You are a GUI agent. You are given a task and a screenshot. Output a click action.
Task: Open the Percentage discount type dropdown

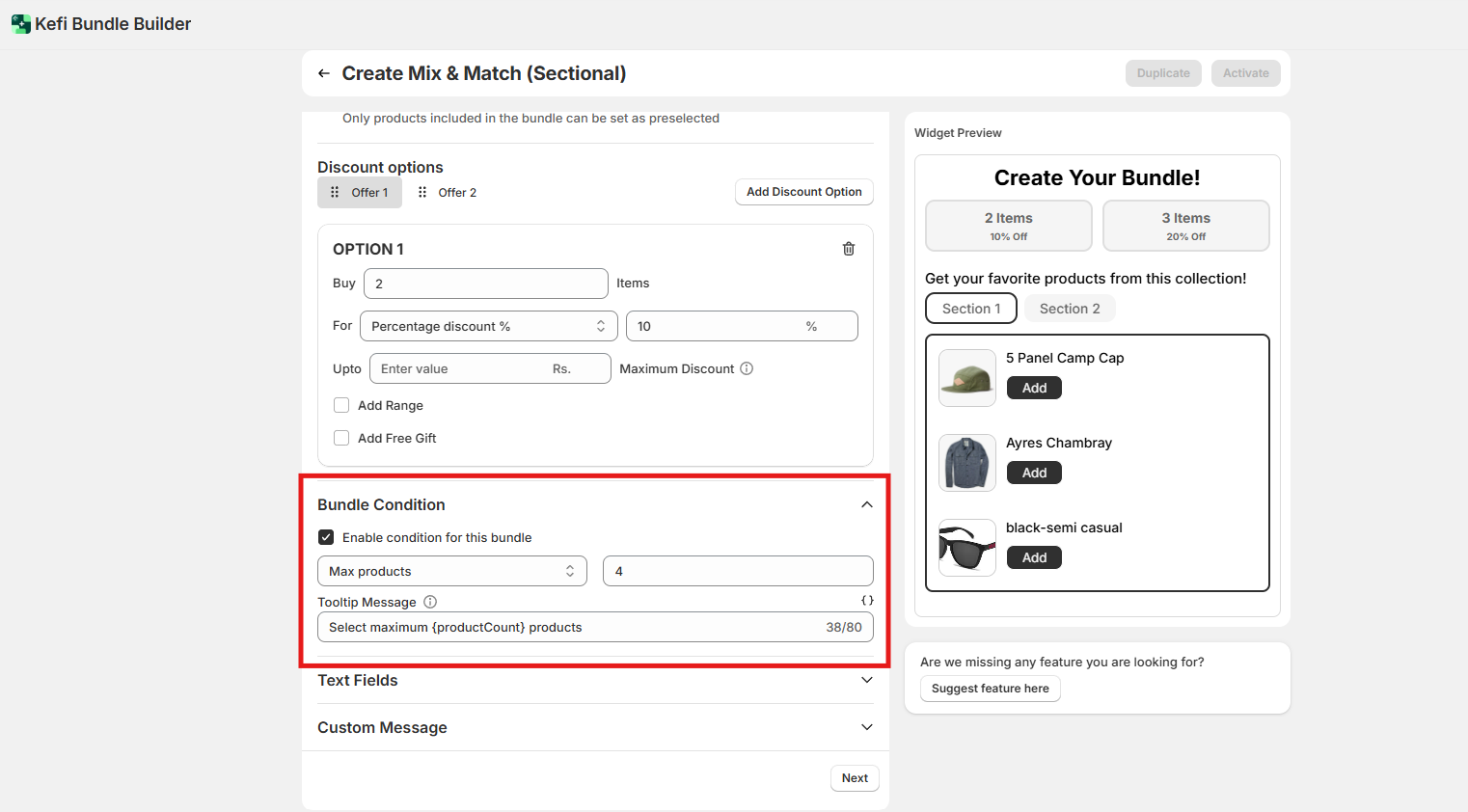click(x=488, y=326)
